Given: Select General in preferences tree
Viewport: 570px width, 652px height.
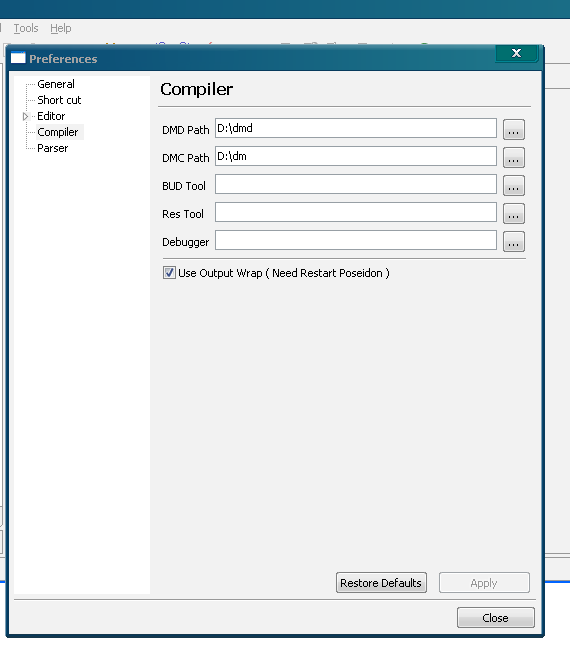Looking at the screenshot, I should pos(56,84).
